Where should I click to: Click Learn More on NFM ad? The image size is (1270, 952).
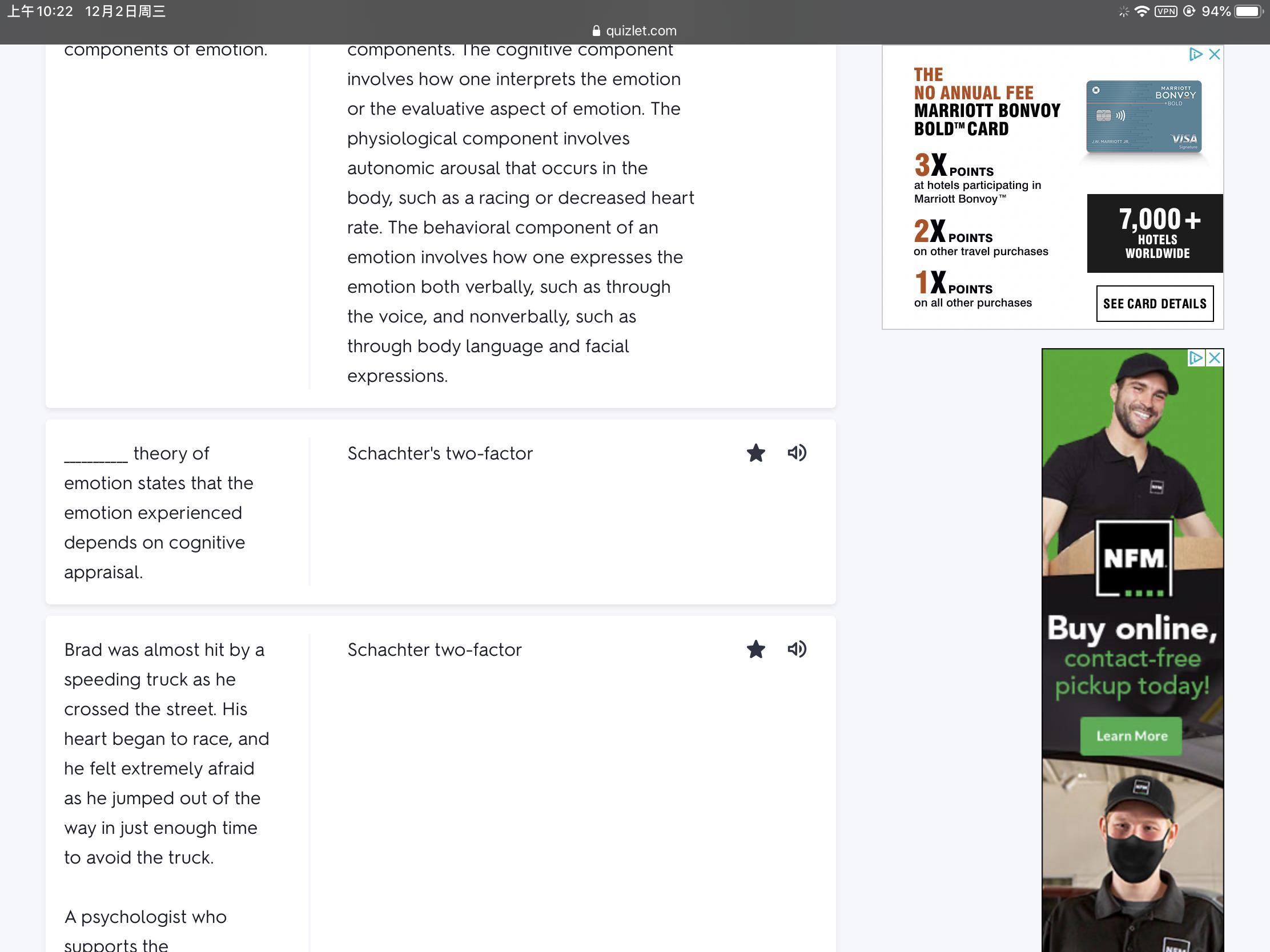[1131, 736]
